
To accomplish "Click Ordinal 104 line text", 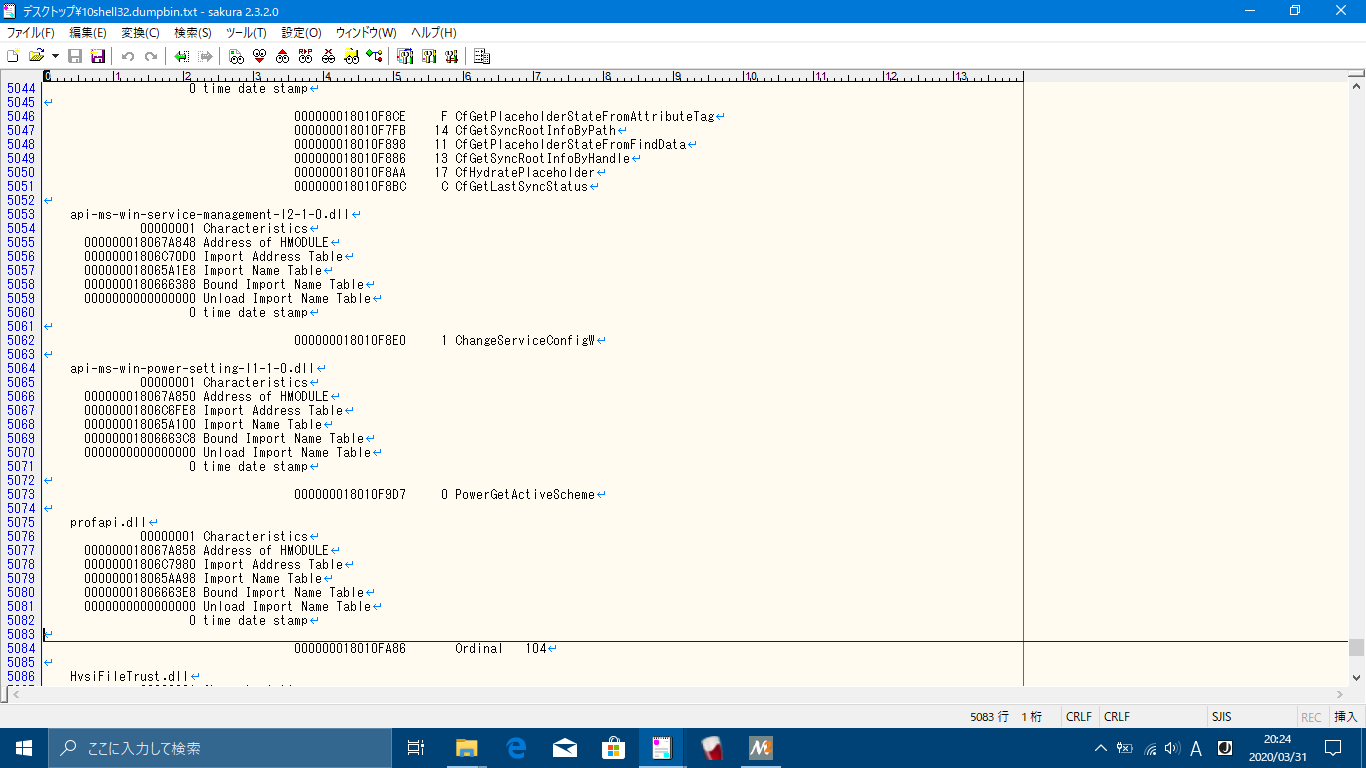I will (500, 648).
